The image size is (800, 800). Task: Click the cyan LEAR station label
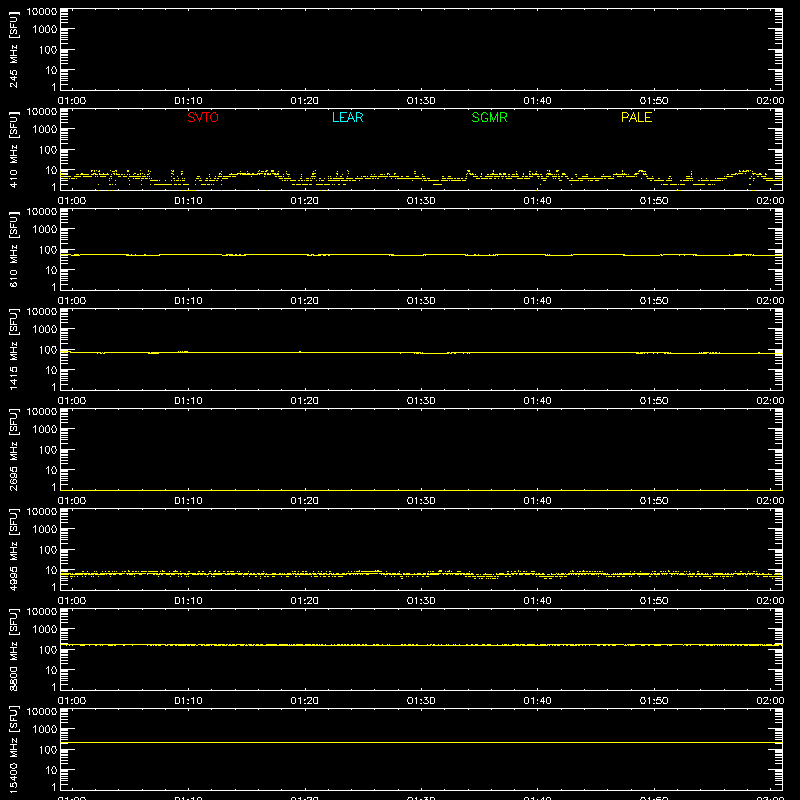(x=347, y=117)
